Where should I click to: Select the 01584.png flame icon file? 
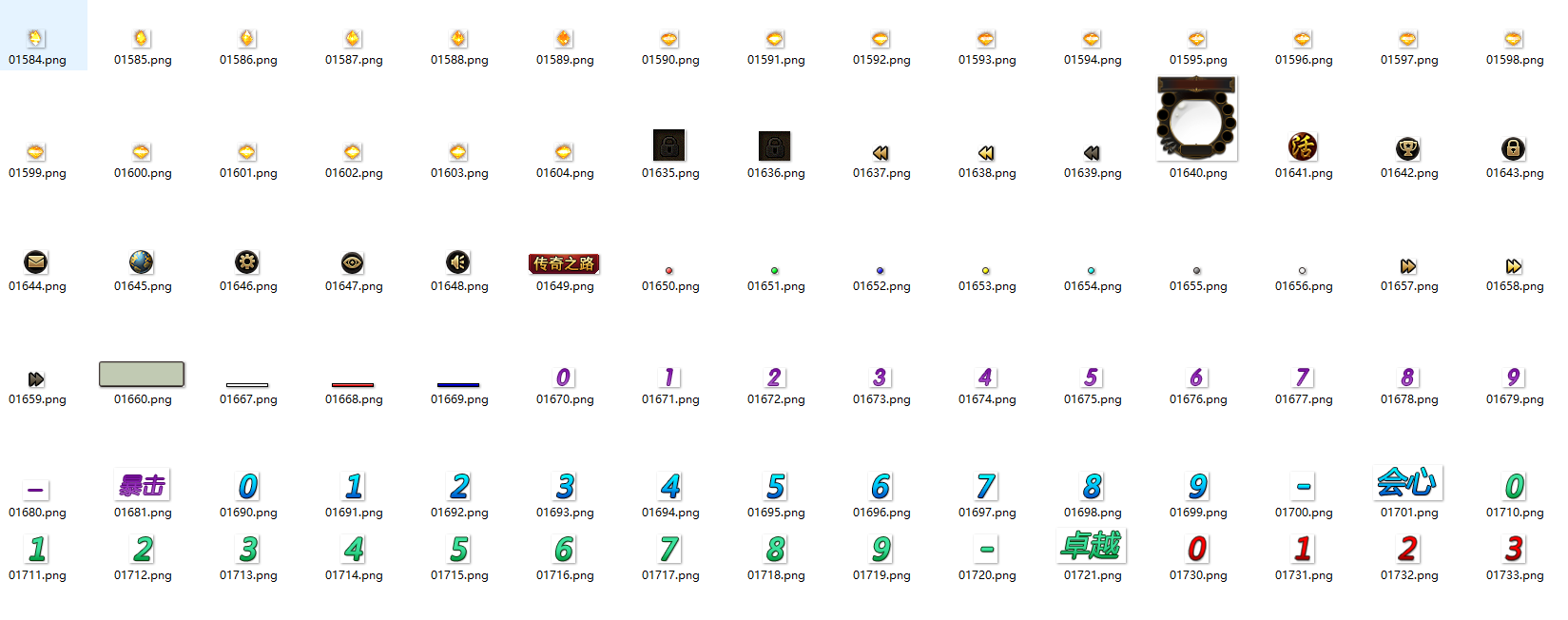coord(35,39)
